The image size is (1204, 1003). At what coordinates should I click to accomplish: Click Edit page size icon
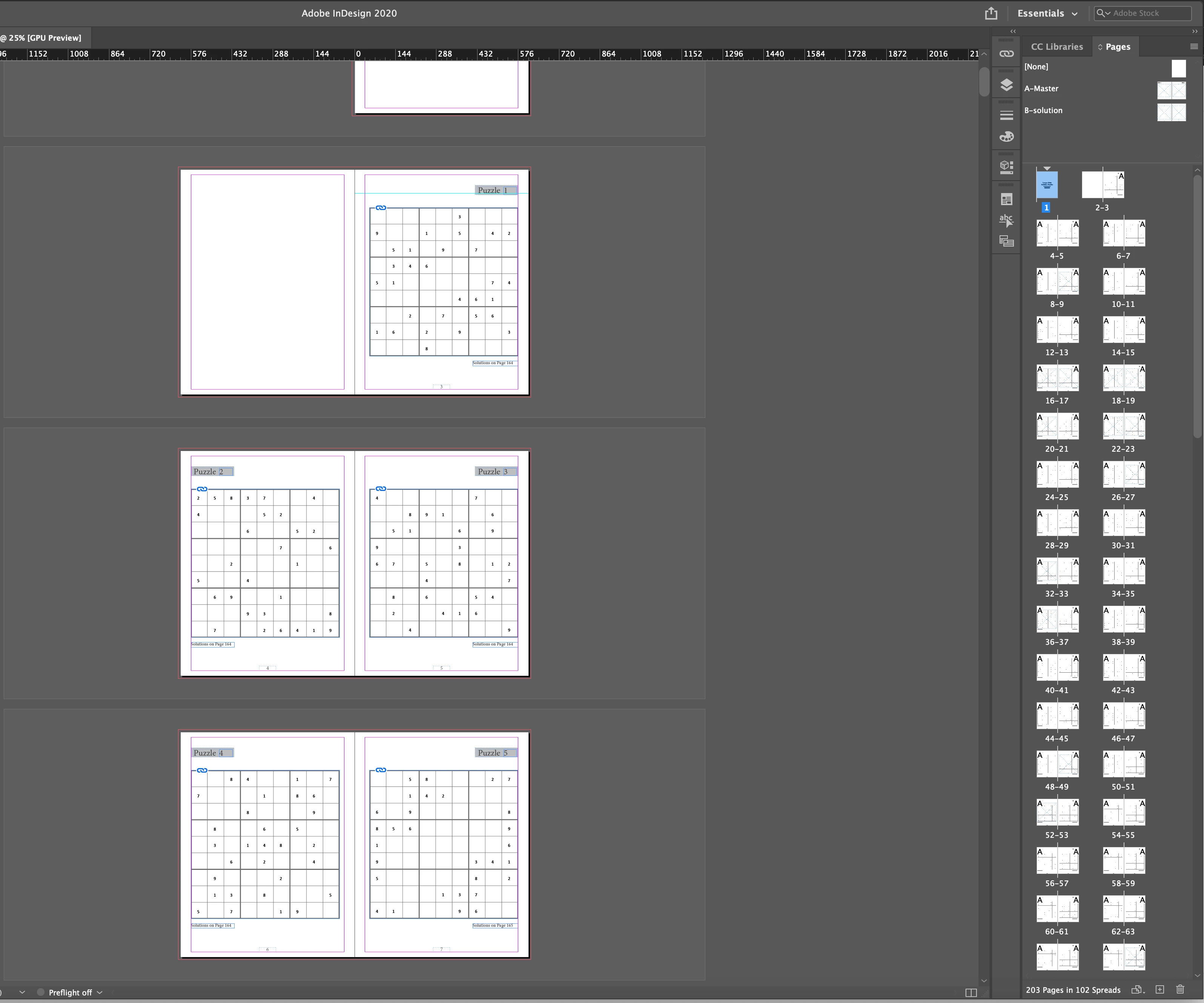(x=1138, y=989)
